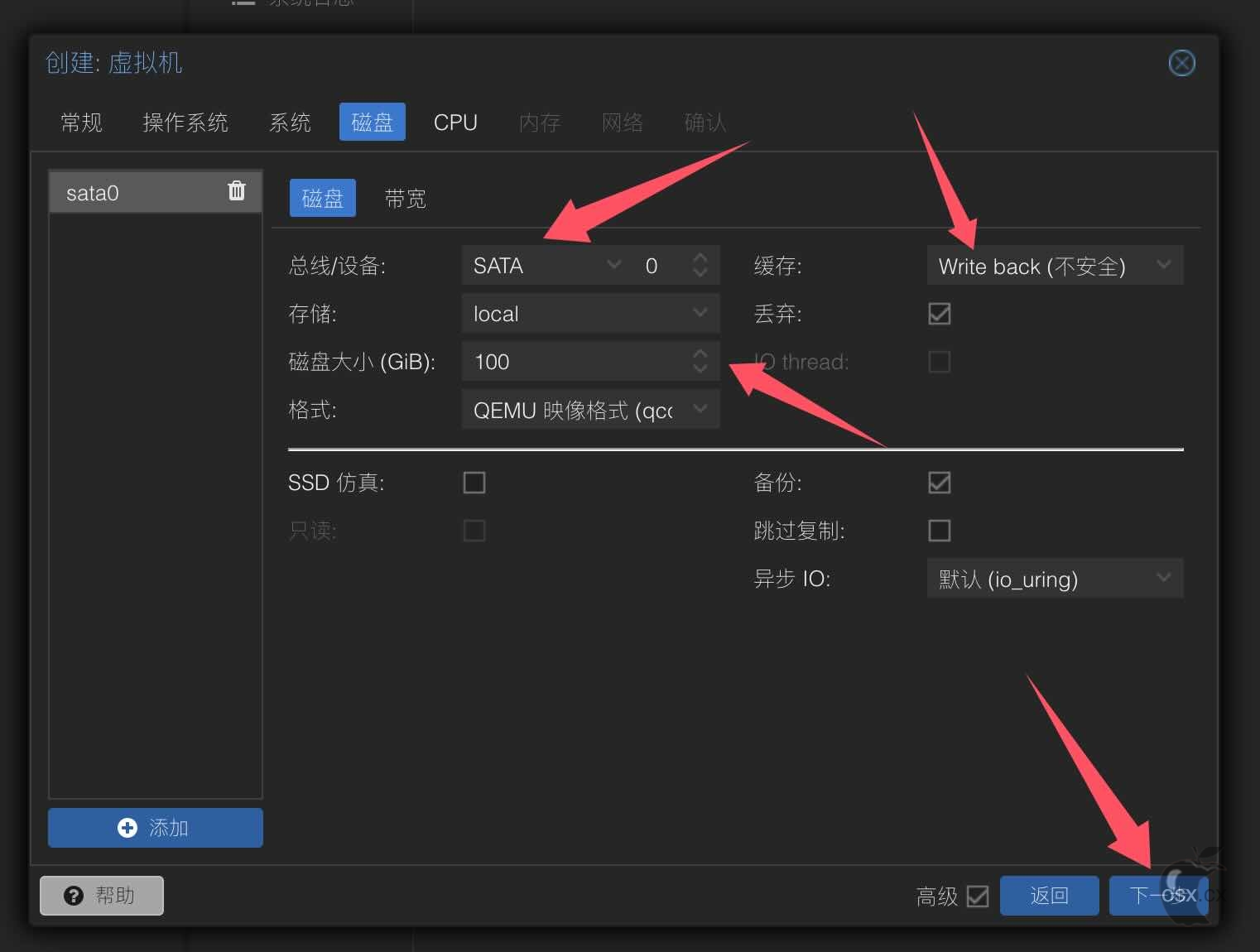This screenshot has height=952, width=1260.
Task: Toggle the 丢弃 discard checkbox
Action: [940, 314]
